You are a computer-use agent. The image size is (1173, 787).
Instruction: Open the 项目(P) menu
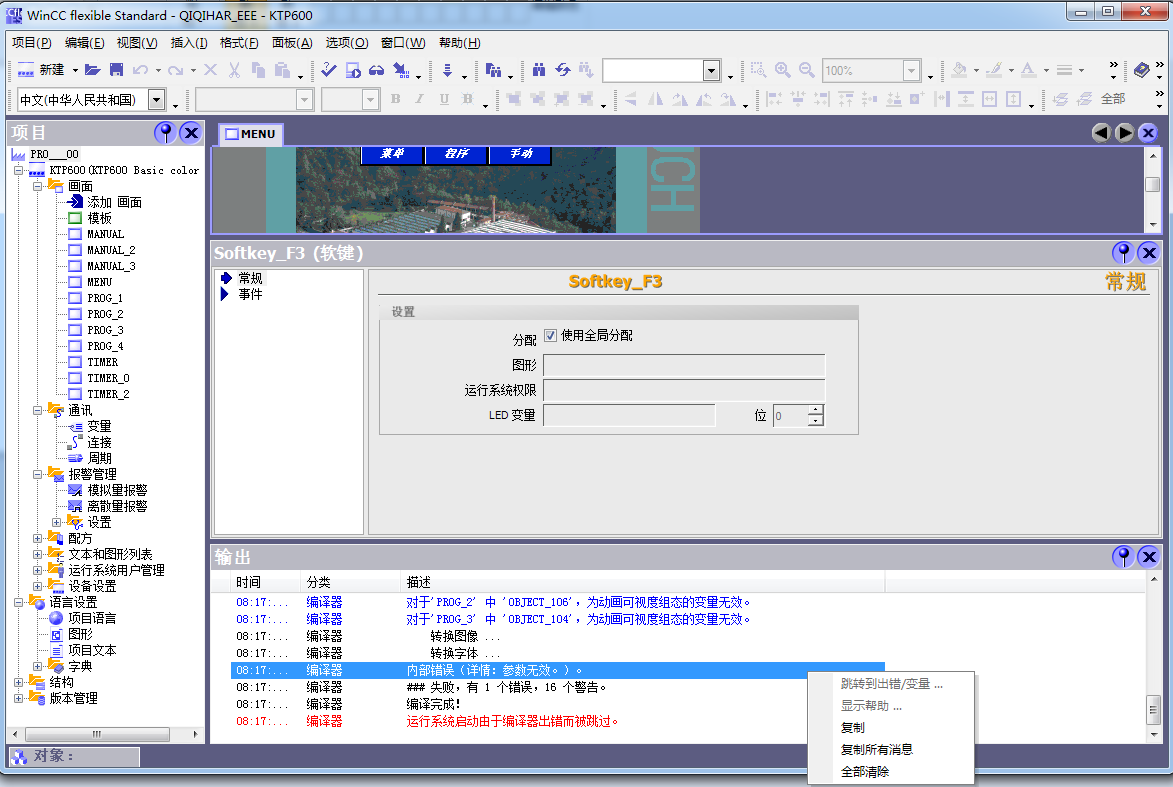click(31, 43)
